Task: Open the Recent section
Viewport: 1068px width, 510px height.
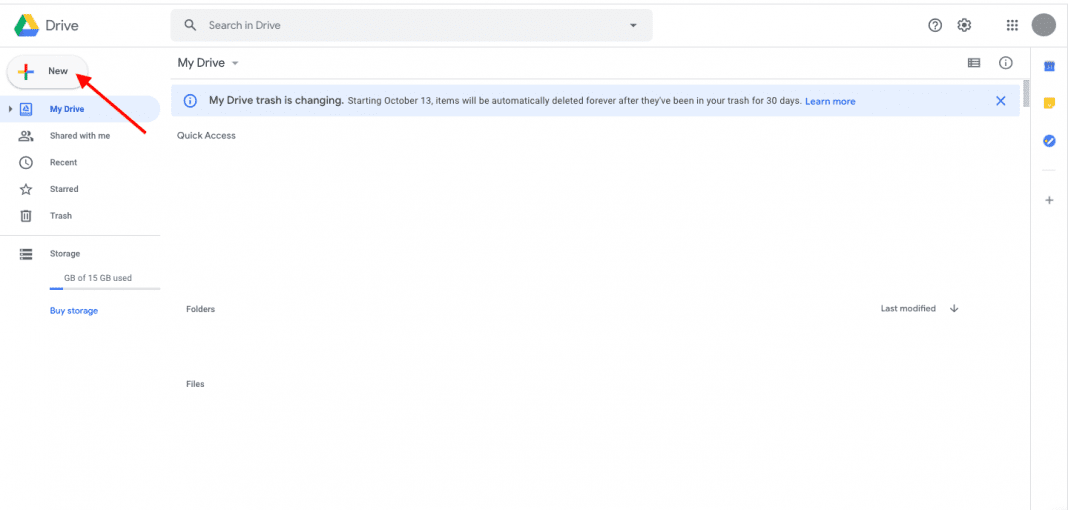Action: pyautogui.click(x=63, y=162)
